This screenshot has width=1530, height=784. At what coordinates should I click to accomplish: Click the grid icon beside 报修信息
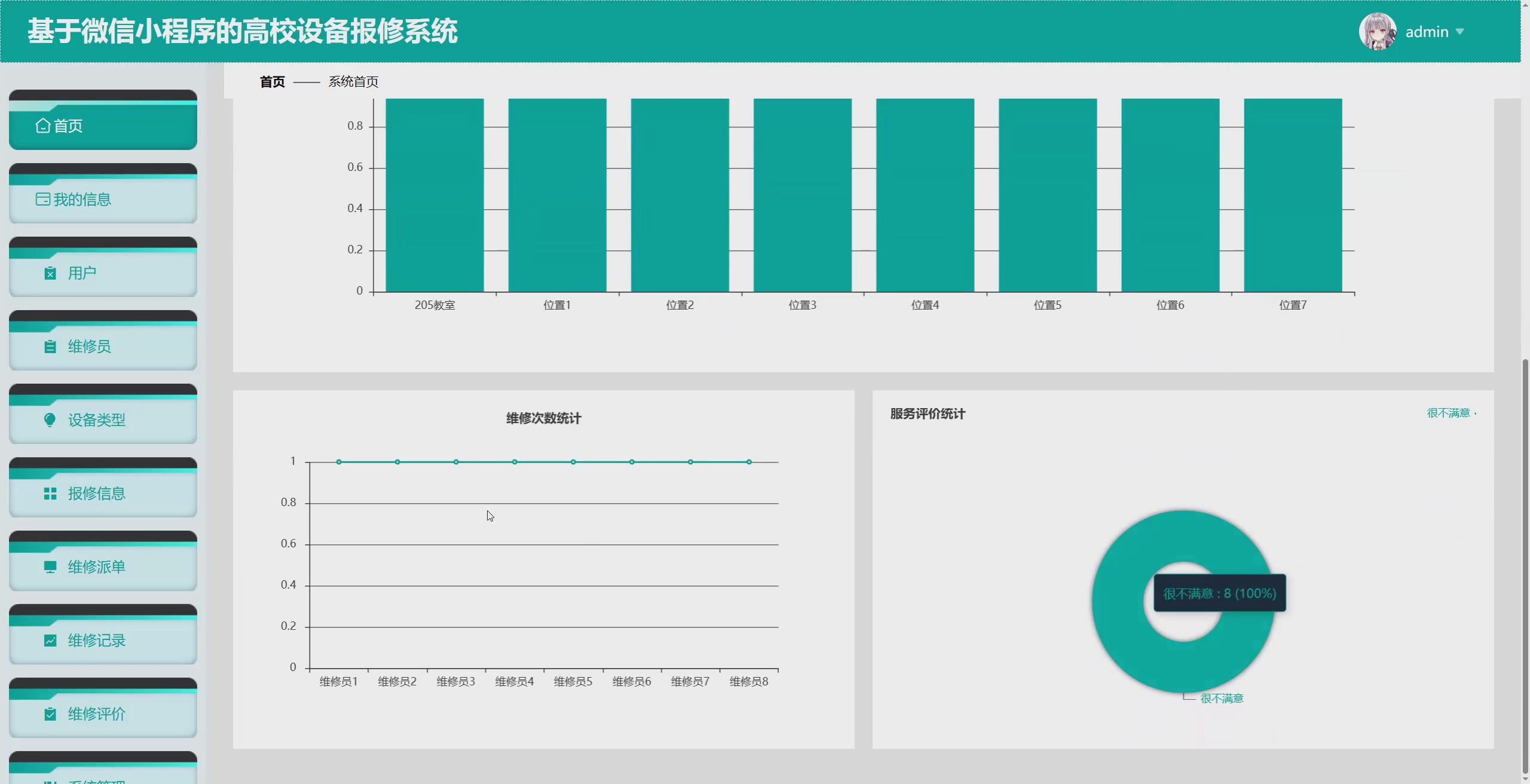tap(50, 494)
